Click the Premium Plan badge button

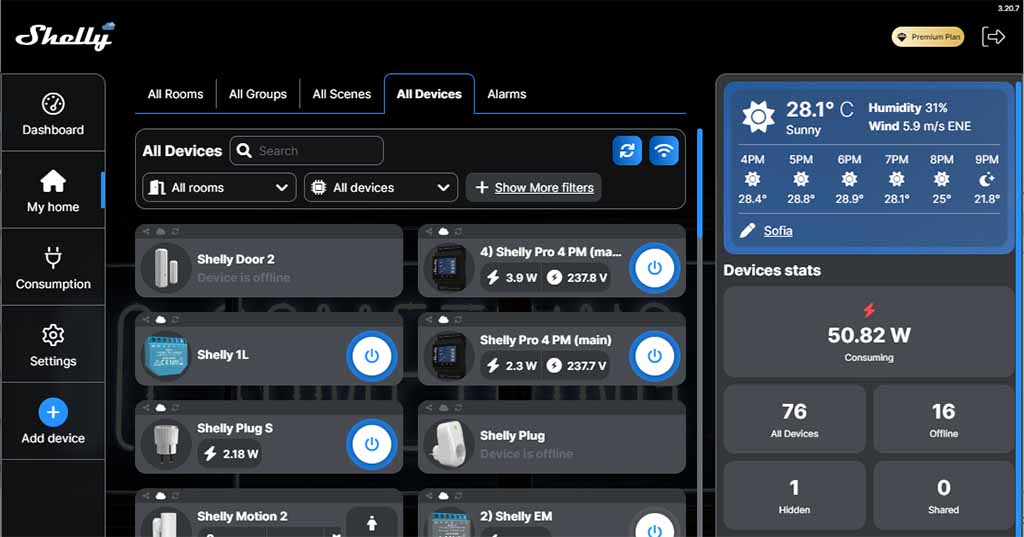[x=927, y=37]
